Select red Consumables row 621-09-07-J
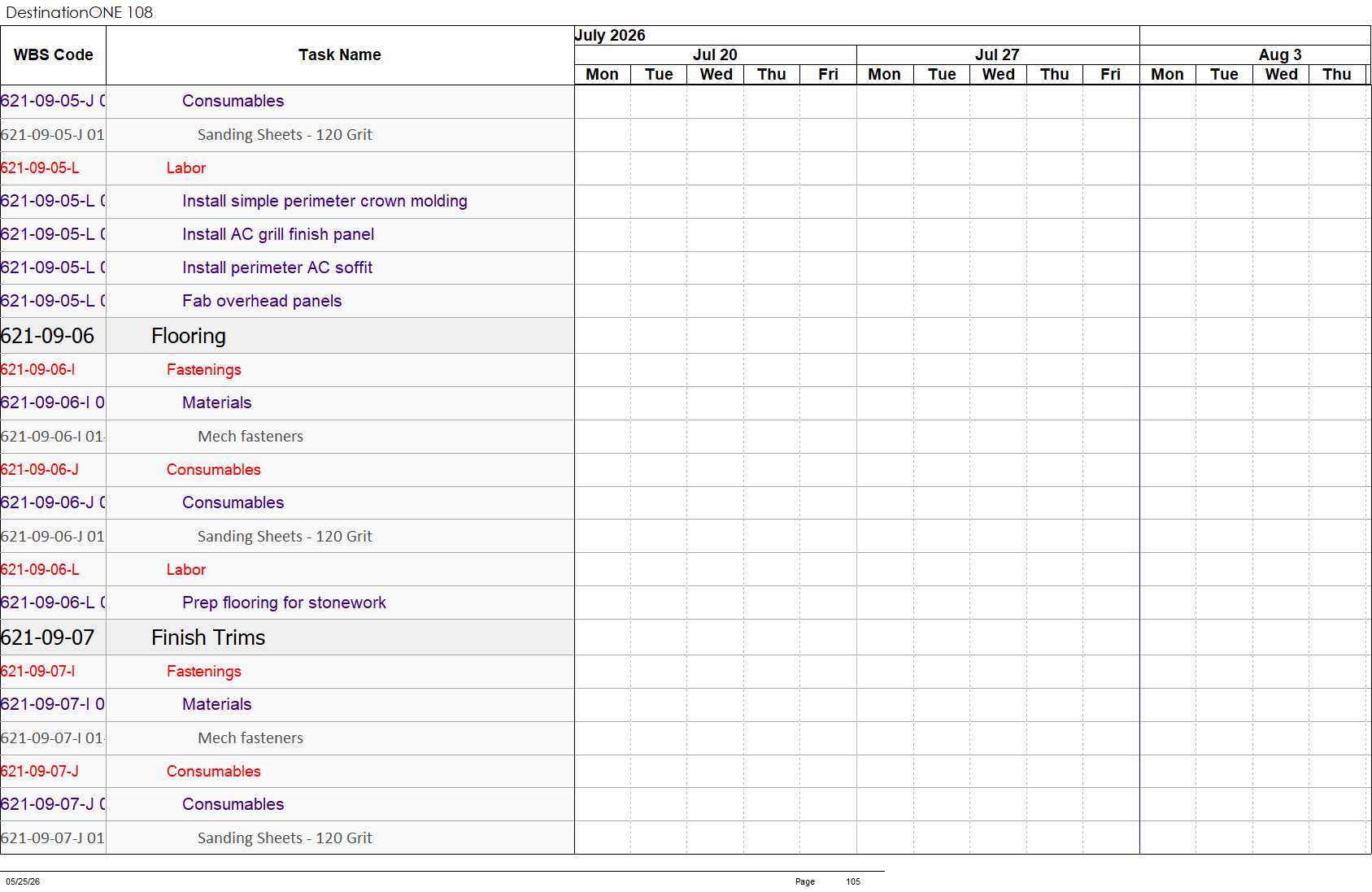This screenshot has width=1372, height=892. pyautogui.click(x=287, y=772)
